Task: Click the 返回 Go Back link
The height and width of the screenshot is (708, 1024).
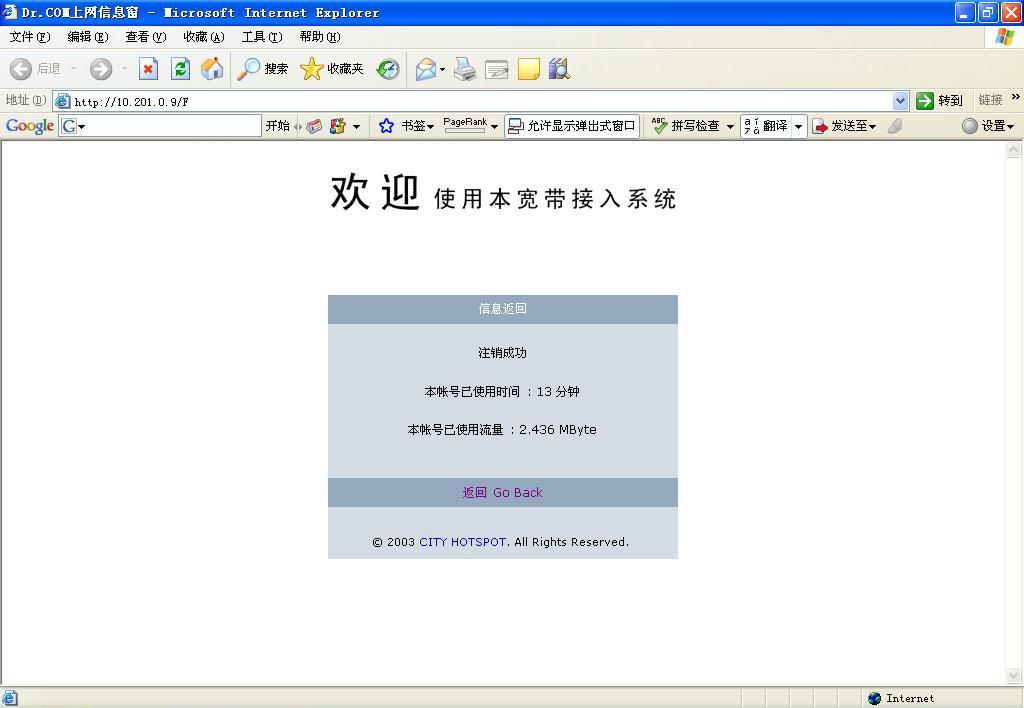Action: [502, 493]
